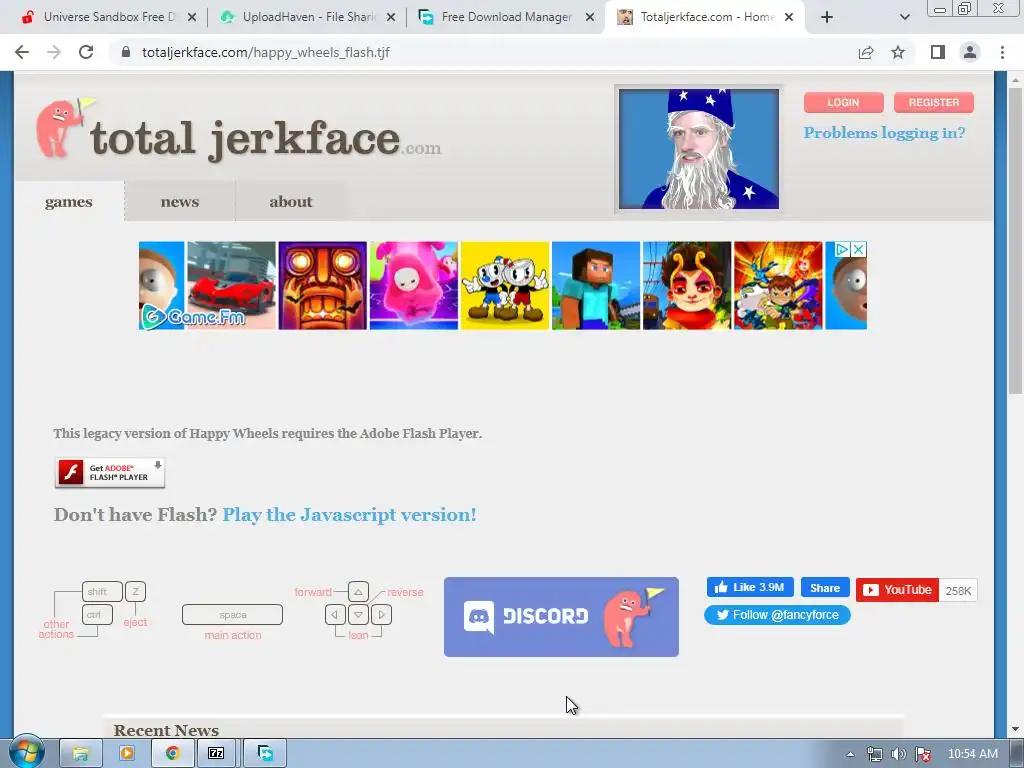Click the Recent News heading

[x=166, y=730]
